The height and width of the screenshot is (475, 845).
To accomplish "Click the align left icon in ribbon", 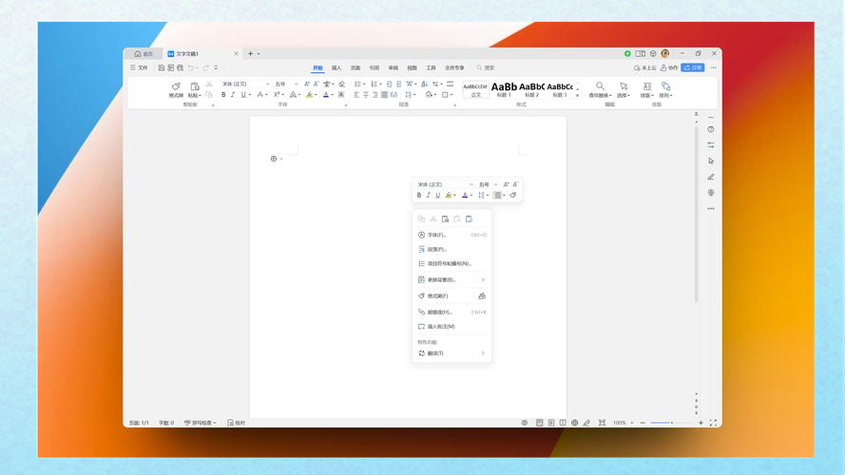I will 356,95.
